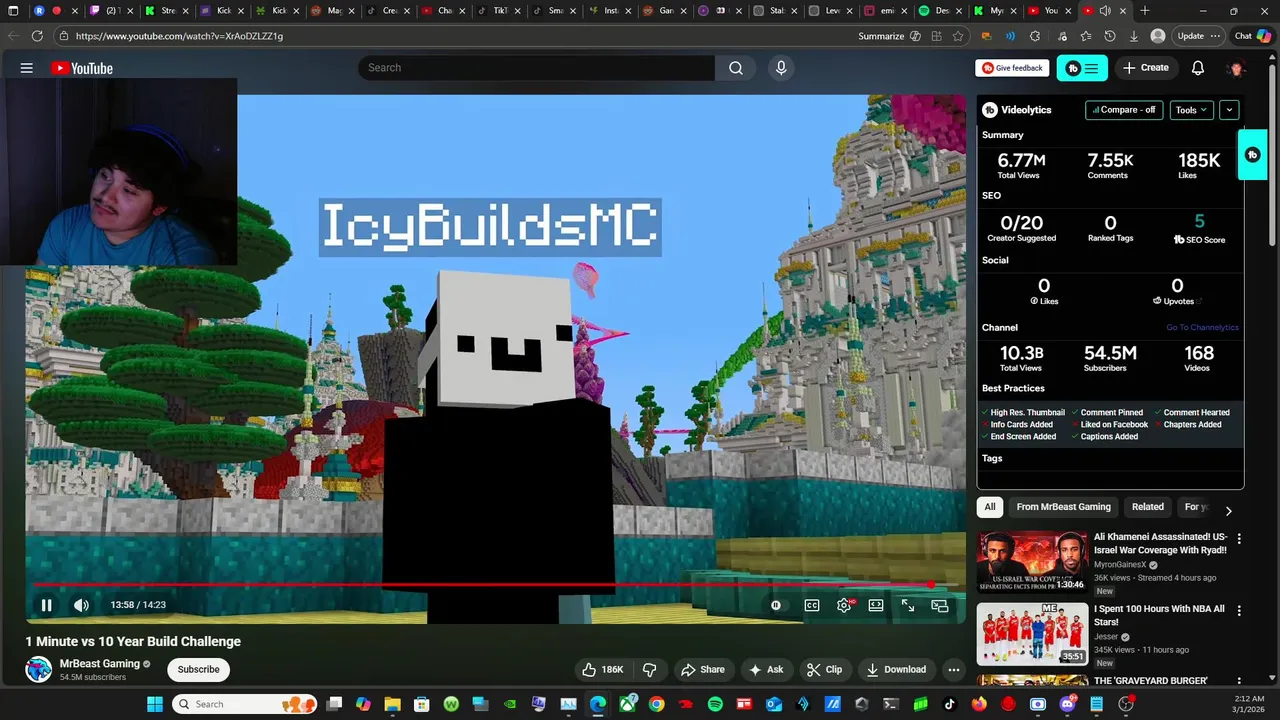Open the Tools dropdown in Videolytics
1280x720 pixels.
tap(1191, 110)
